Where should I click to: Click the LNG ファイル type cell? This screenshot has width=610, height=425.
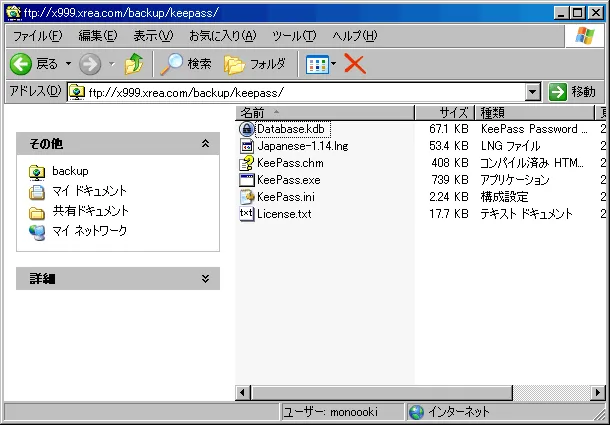(510, 146)
